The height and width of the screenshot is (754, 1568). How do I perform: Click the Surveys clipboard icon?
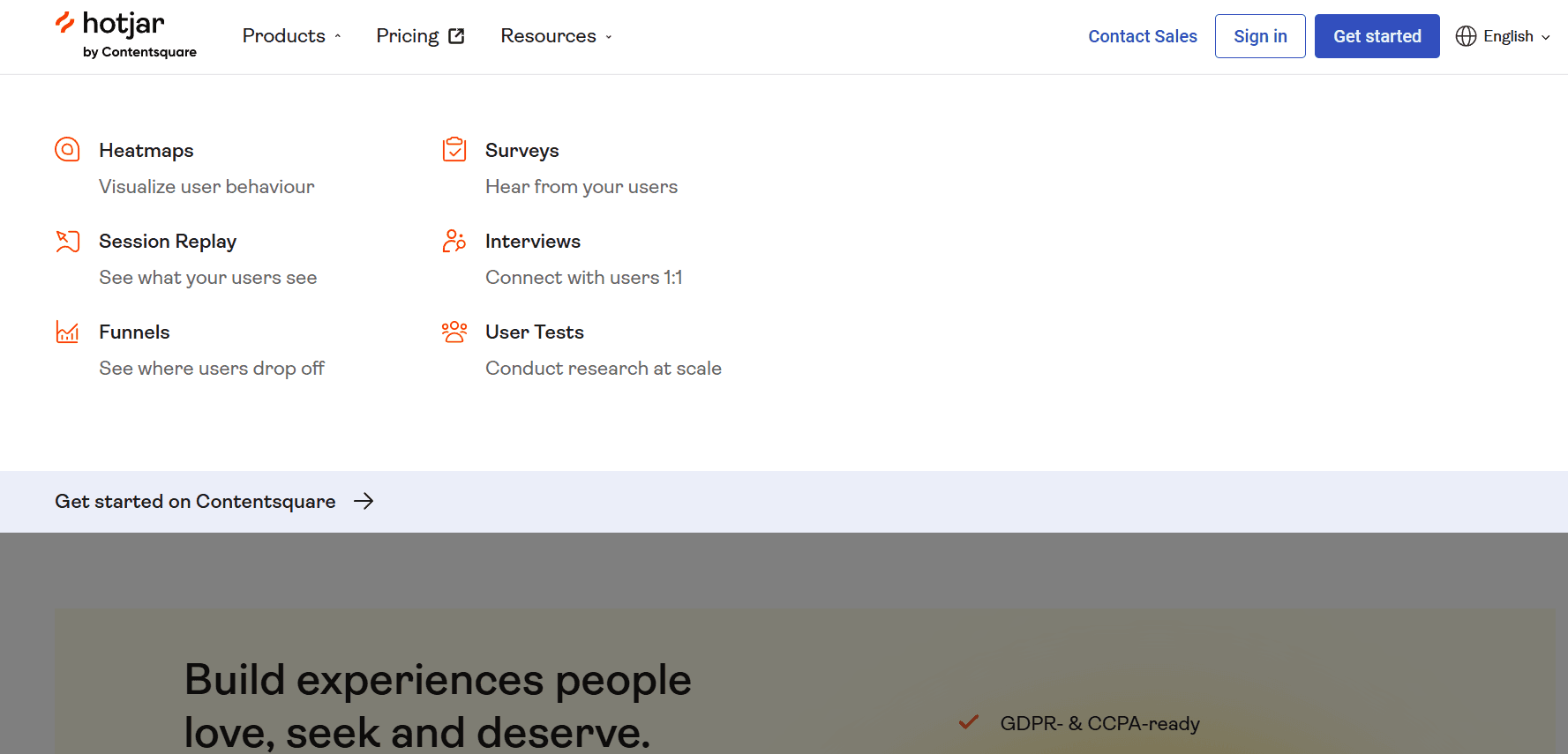click(454, 149)
